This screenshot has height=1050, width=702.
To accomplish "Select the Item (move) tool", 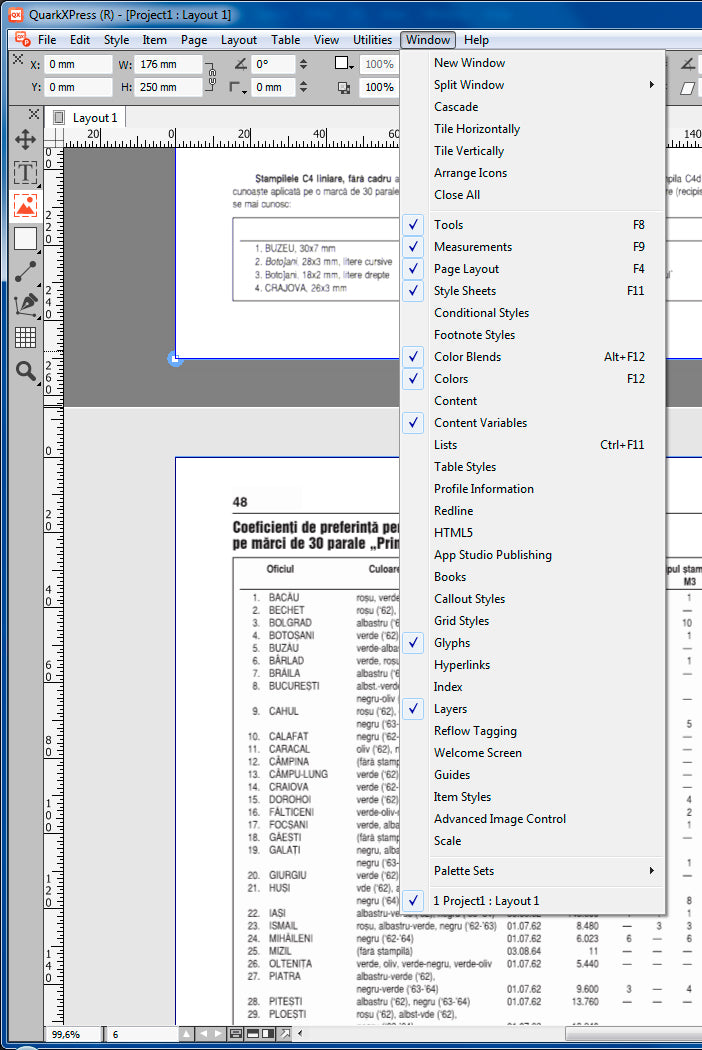I will click(25, 140).
